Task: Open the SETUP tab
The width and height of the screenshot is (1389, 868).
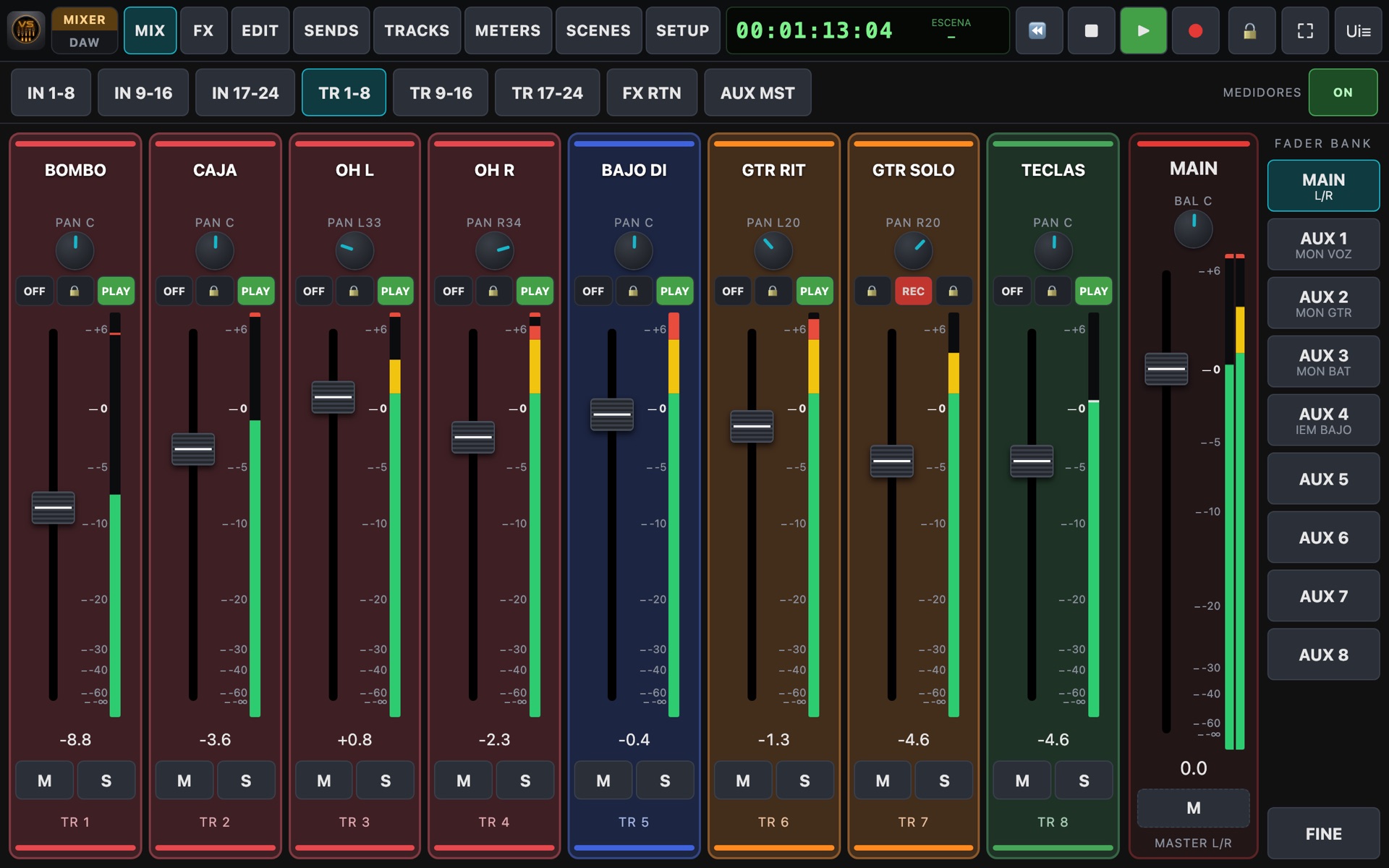Action: pyautogui.click(x=682, y=30)
